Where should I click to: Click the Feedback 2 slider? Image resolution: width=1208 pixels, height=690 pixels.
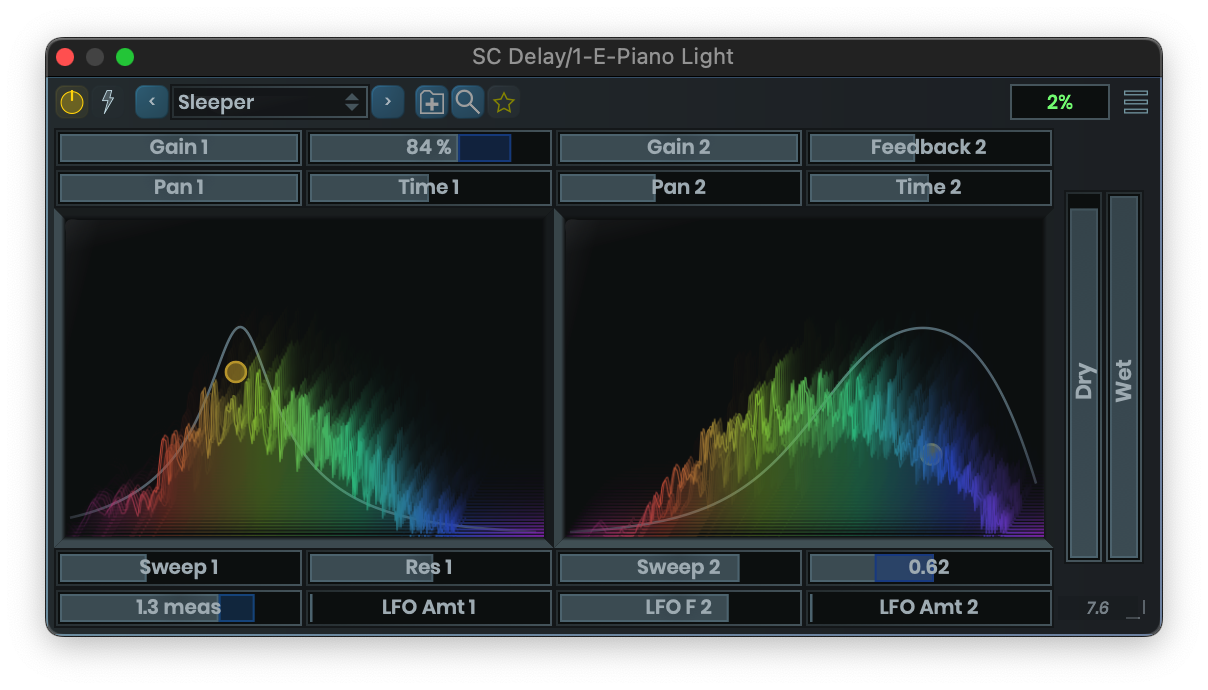[x=929, y=148]
